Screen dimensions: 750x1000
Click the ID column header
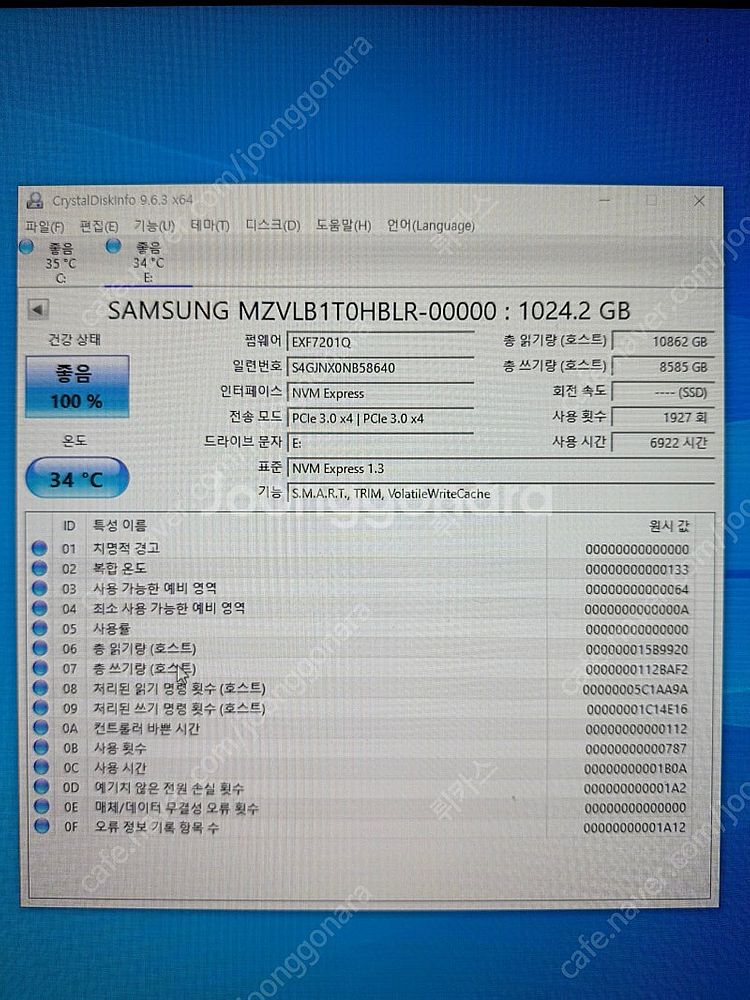pyautogui.click(x=69, y=526)
